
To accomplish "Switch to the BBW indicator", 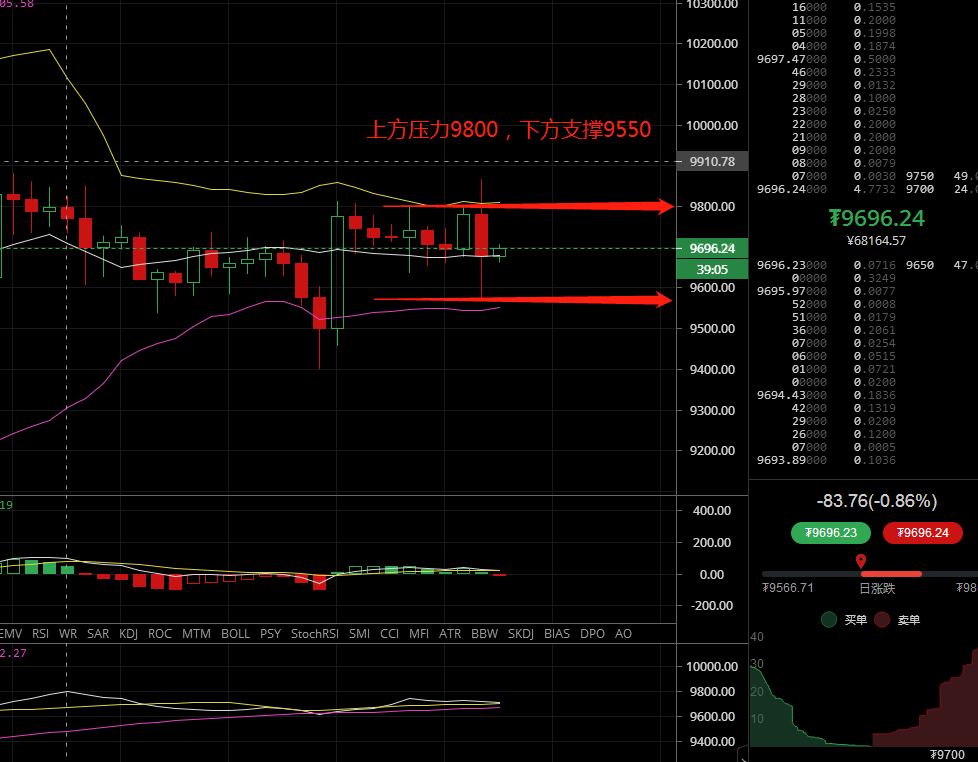I will [485, 634].
